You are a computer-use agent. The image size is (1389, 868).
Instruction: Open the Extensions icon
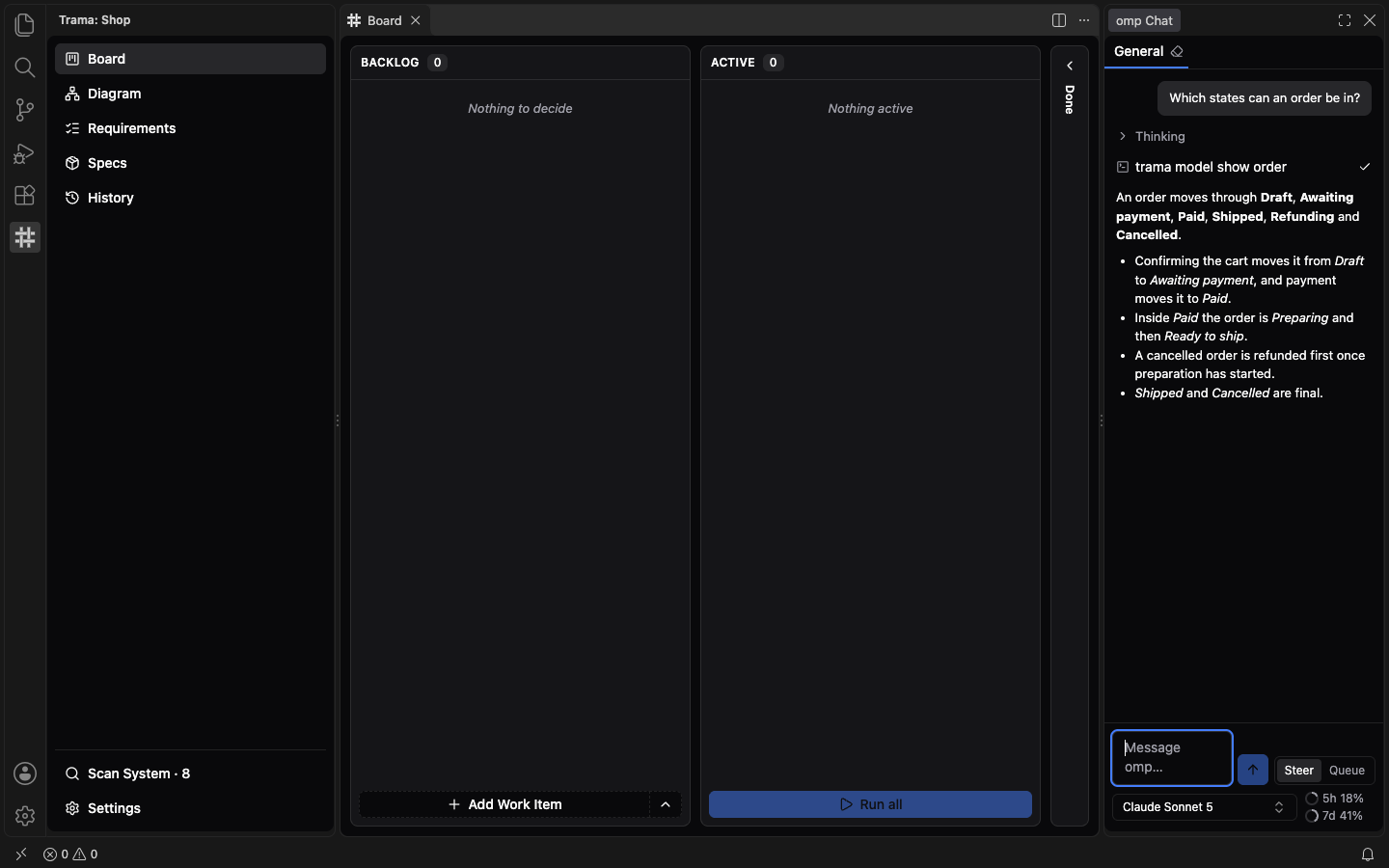25,195
